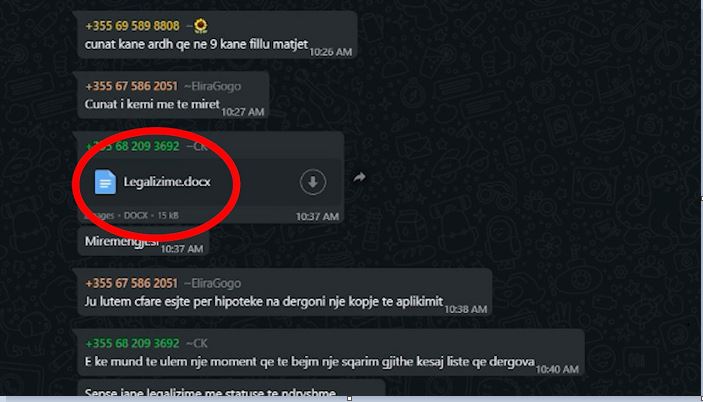
Task: Click the 'Cunat i kemi me te miret' message
Action: click(x=152, y=104)
